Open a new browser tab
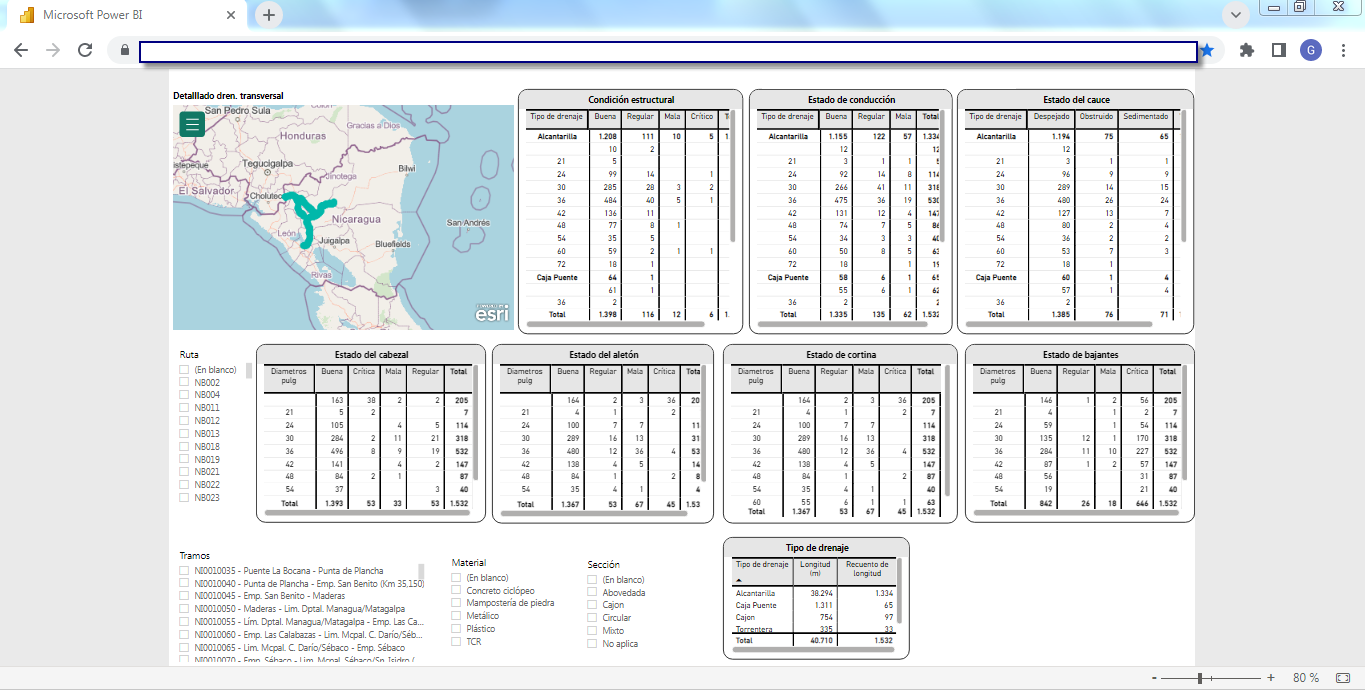The image size is (1365, 690). 269,15
